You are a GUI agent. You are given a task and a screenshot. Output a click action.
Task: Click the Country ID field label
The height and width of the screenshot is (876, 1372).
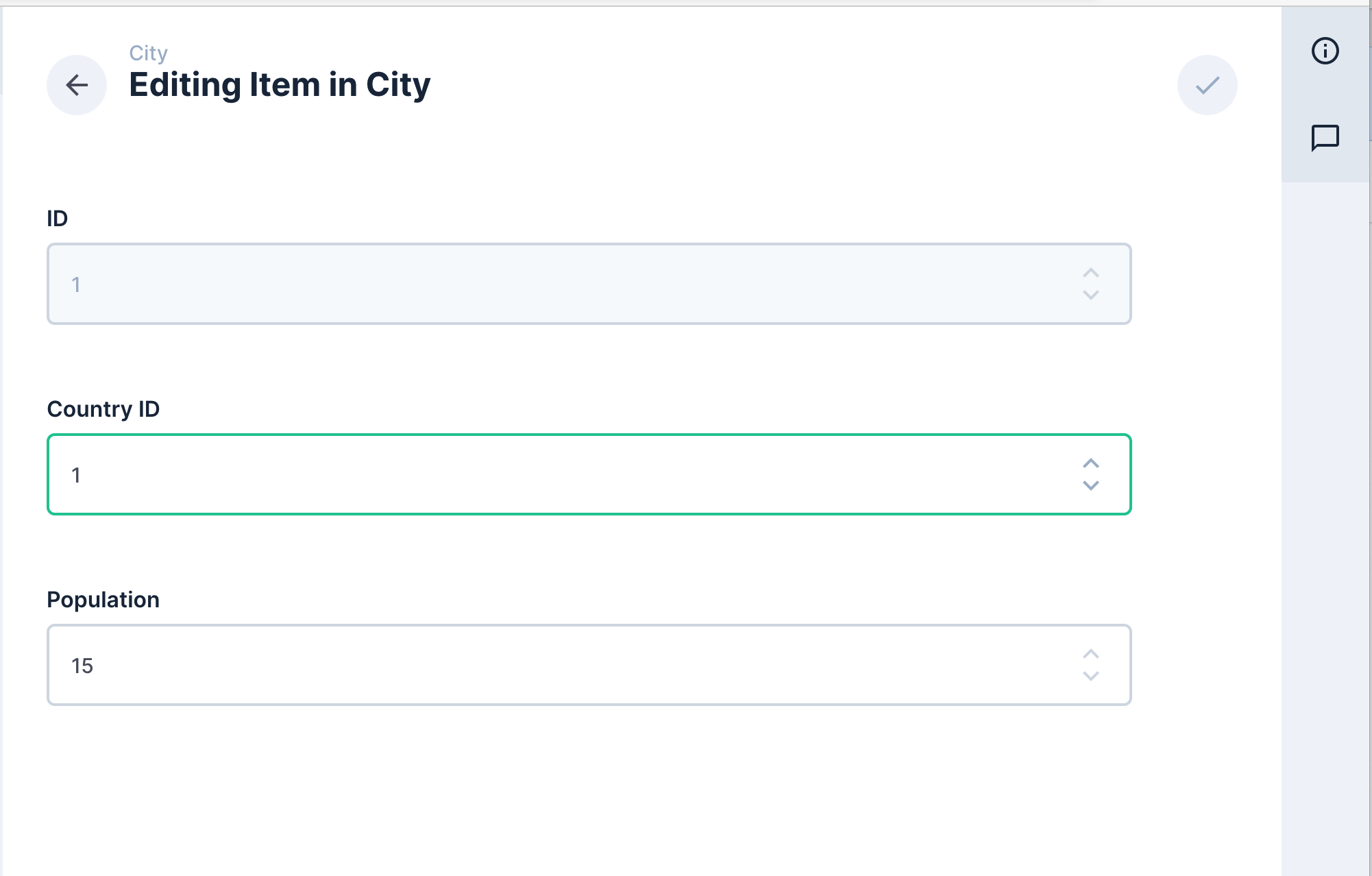click(x=103, y=409)
